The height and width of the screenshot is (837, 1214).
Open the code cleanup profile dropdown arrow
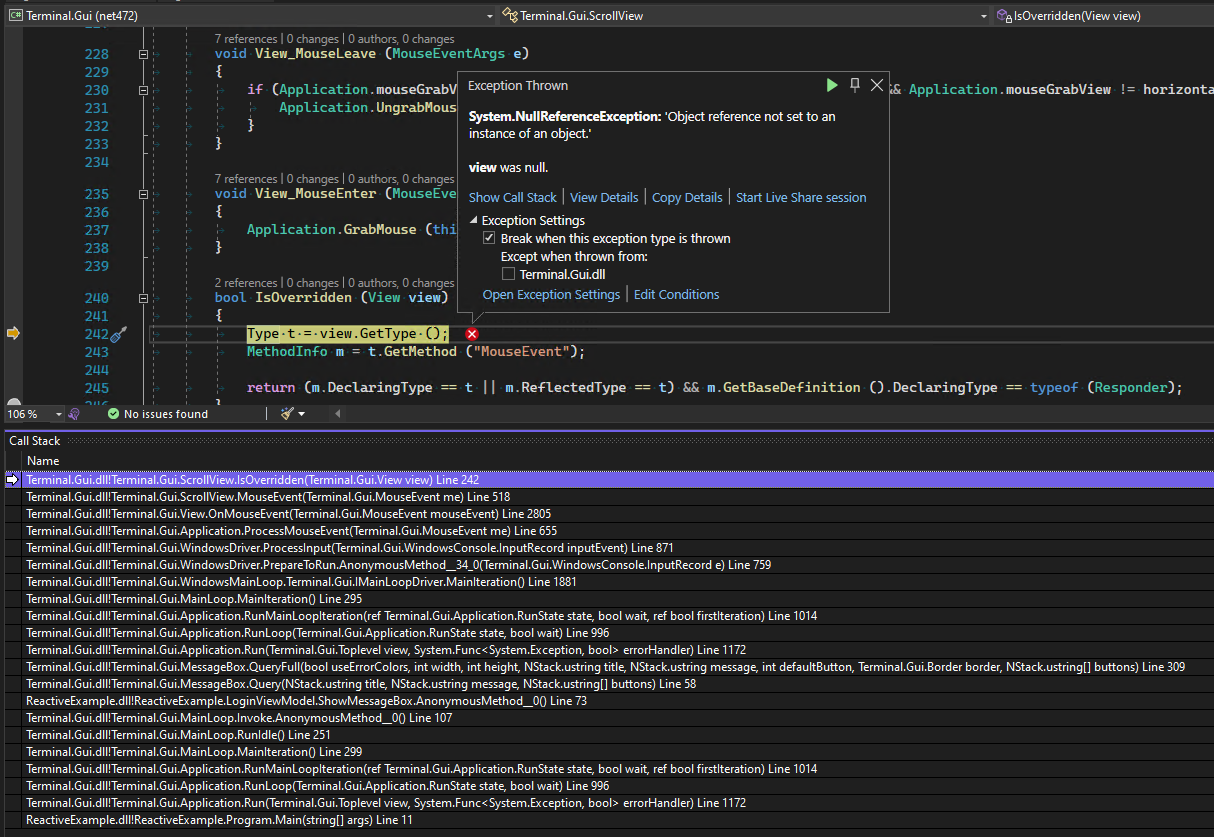pos(301,414)
